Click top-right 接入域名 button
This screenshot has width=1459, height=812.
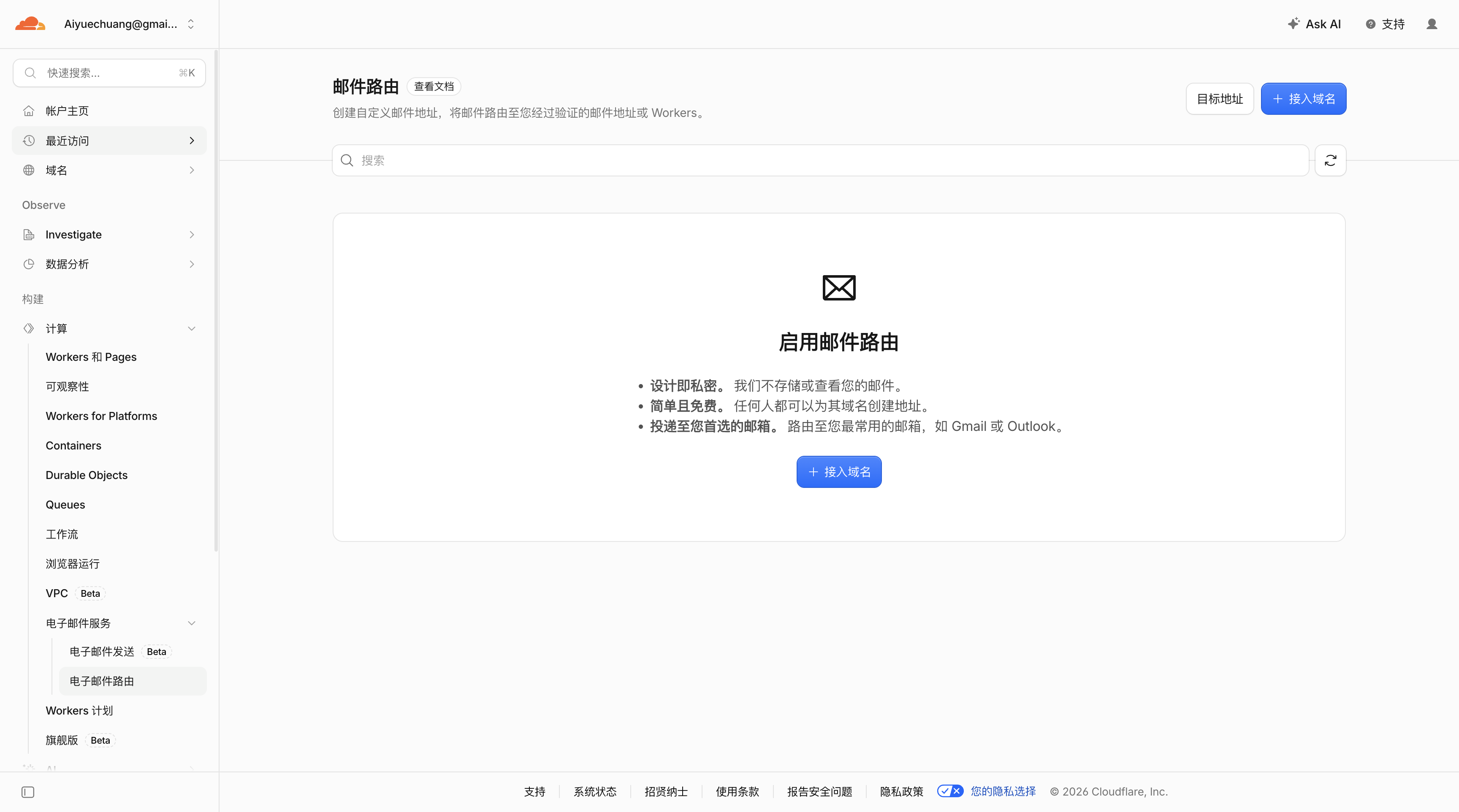pyautogui.click(x=1303, y=98)
